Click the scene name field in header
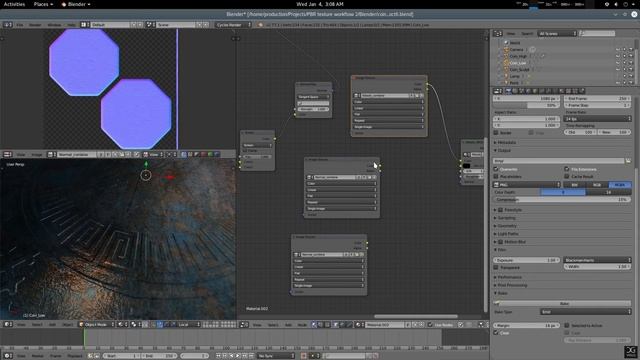The image size is (640, 360). pyautogui.click(x=176, y=25)
